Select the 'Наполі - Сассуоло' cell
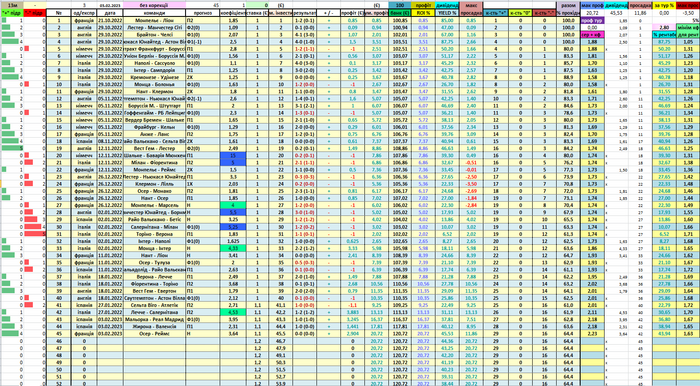The width and height of the screenshot is (700, 386). pos(154,63)
